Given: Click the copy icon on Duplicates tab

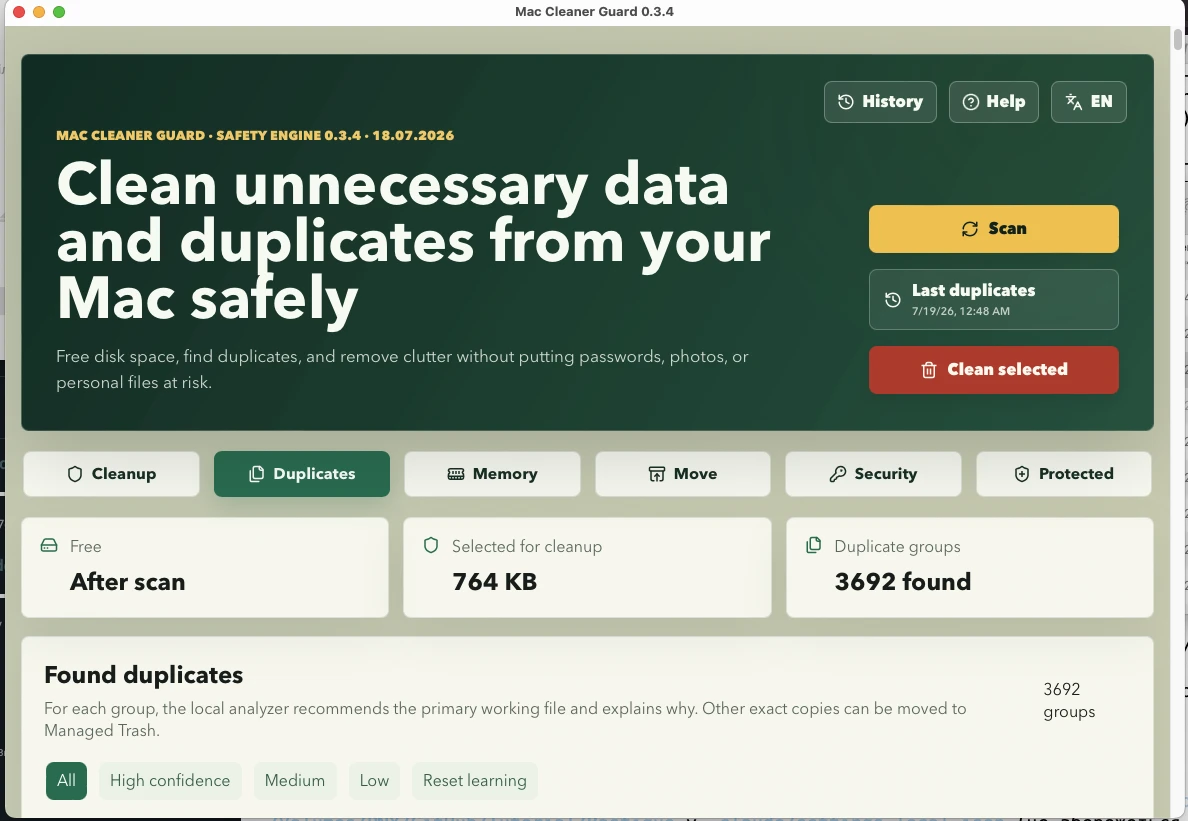Looking at the screenshot, I should (257, 474).
